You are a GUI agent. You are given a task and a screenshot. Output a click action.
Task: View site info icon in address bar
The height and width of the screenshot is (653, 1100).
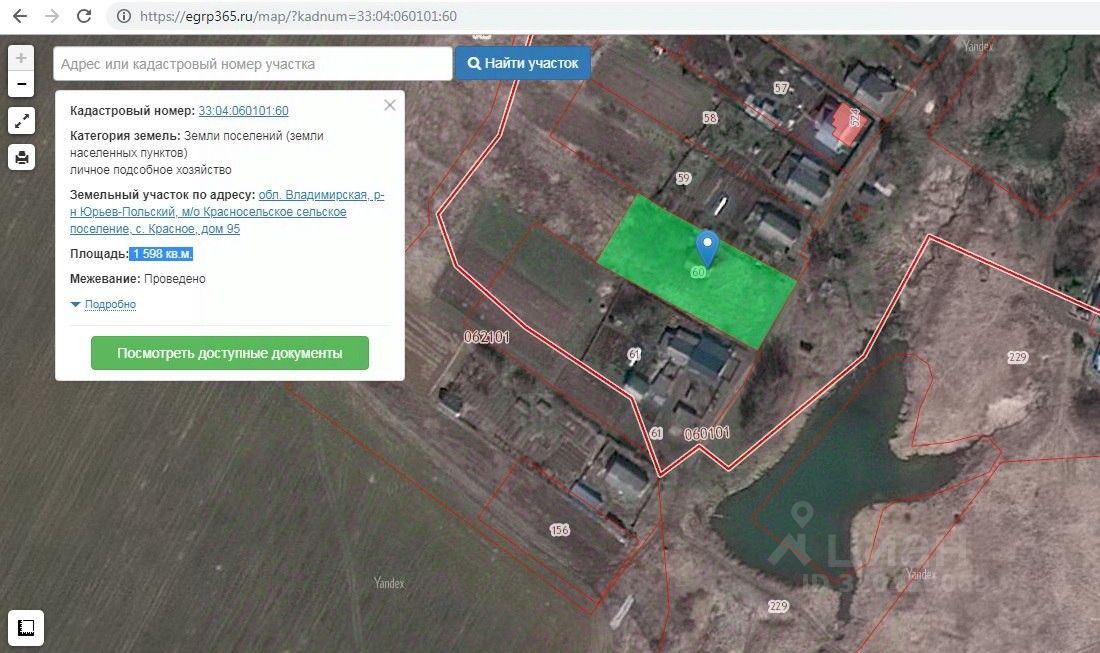point(123,15)
